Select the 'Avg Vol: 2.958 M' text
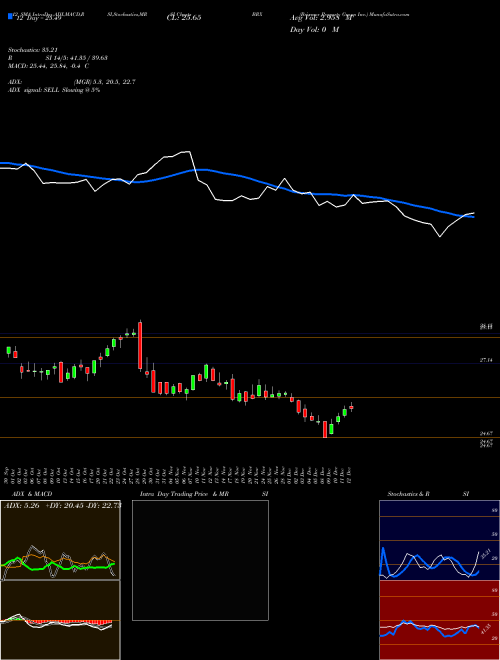Image resolution: width=500 pixels, height=660 pixels. tap(320, 18)
